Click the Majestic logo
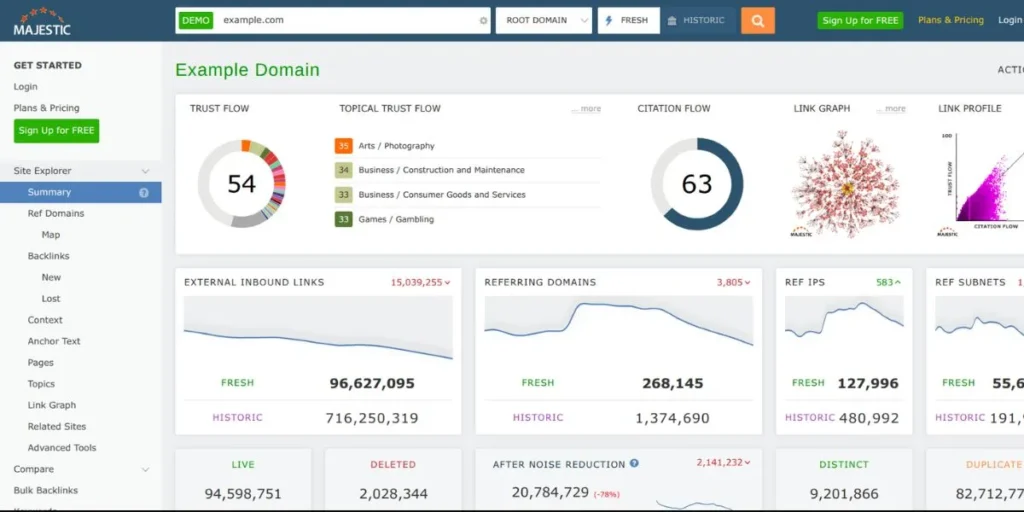Image resolution: width=1024 pixels, height=512 pixels. 42,22
